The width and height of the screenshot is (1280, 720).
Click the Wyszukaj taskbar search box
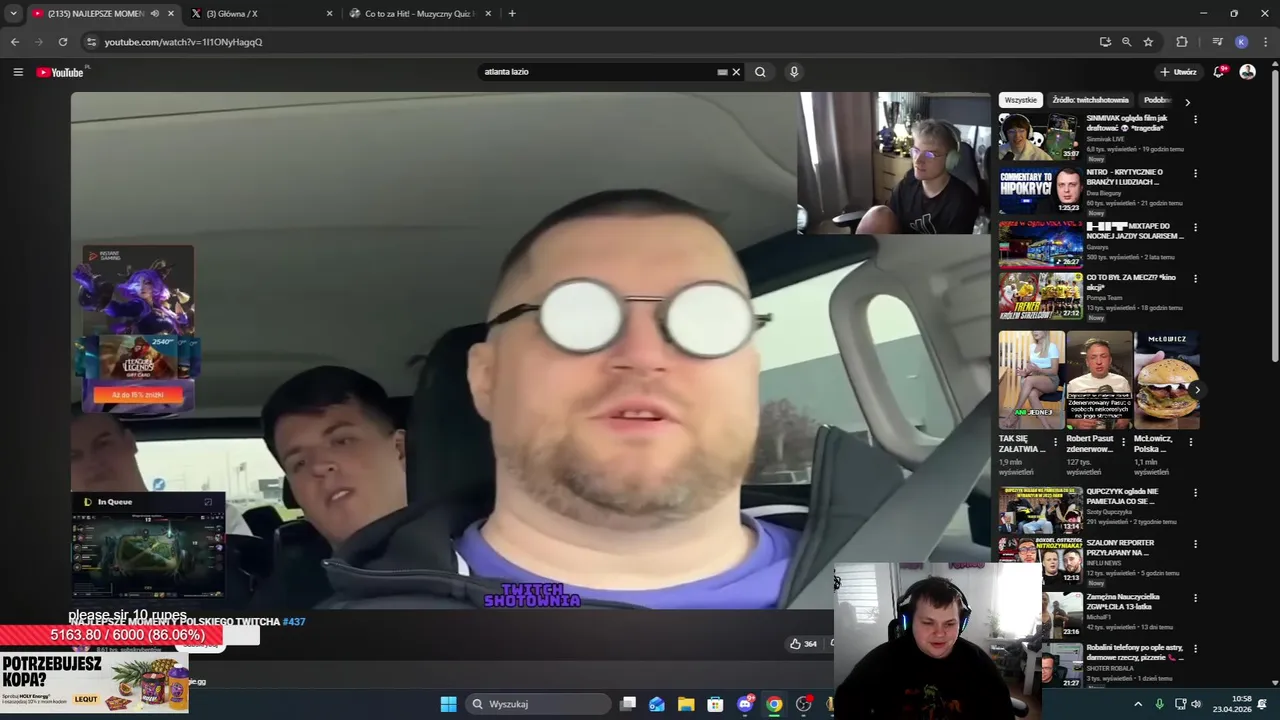coord(538,704)
